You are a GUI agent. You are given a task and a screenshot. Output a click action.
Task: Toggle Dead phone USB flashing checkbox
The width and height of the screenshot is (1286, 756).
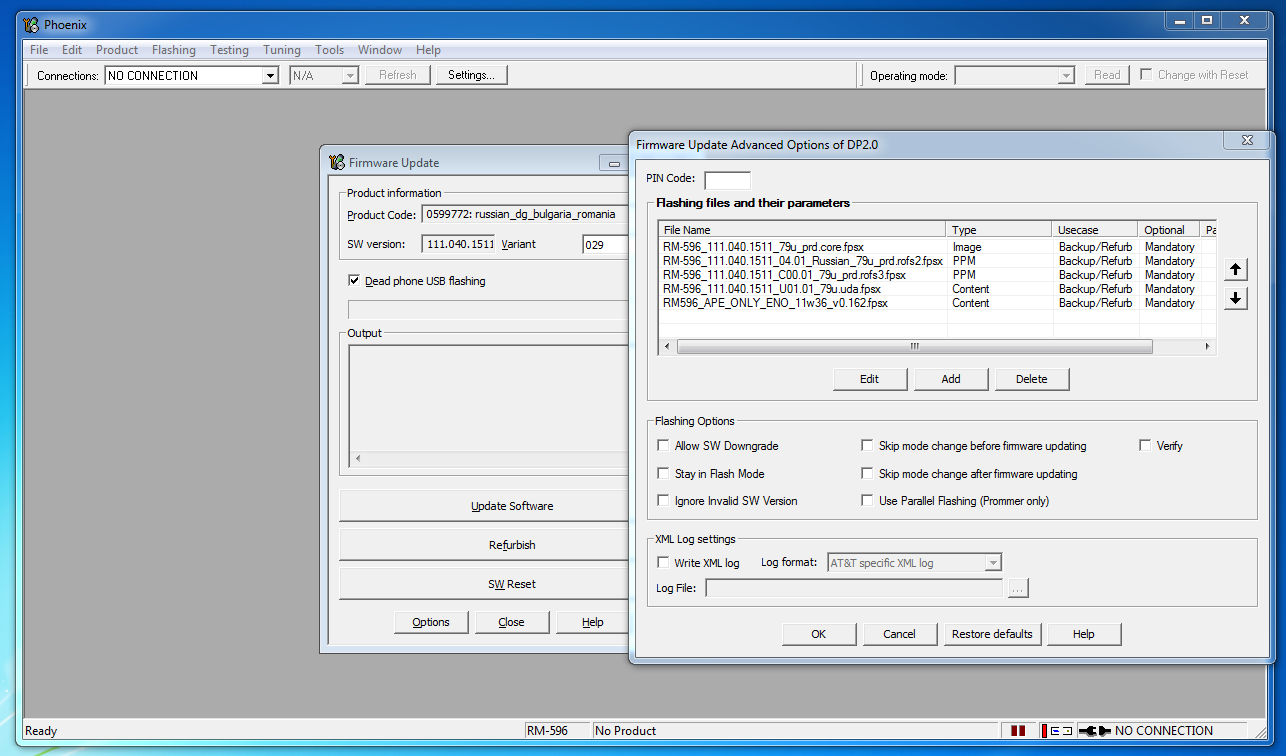[355, 281]
